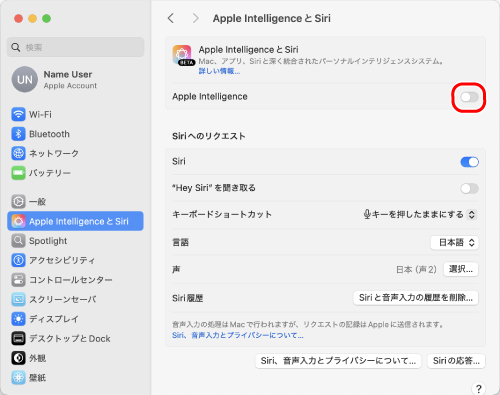Open the アクセシビリティ icon

click(18, 260)
